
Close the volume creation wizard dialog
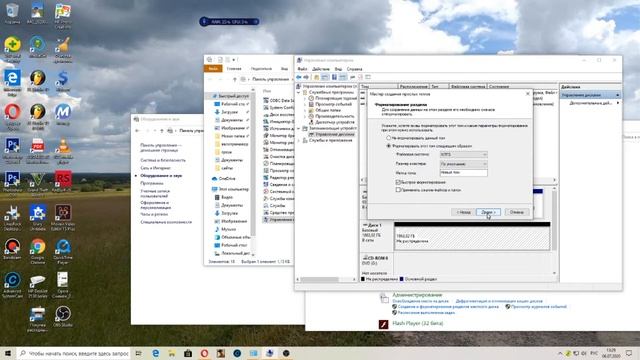(x=527, y=94)
